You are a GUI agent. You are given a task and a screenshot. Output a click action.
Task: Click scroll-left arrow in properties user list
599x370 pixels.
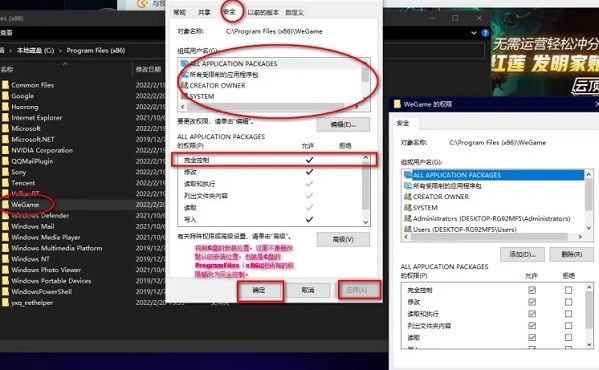pos(183,107)
